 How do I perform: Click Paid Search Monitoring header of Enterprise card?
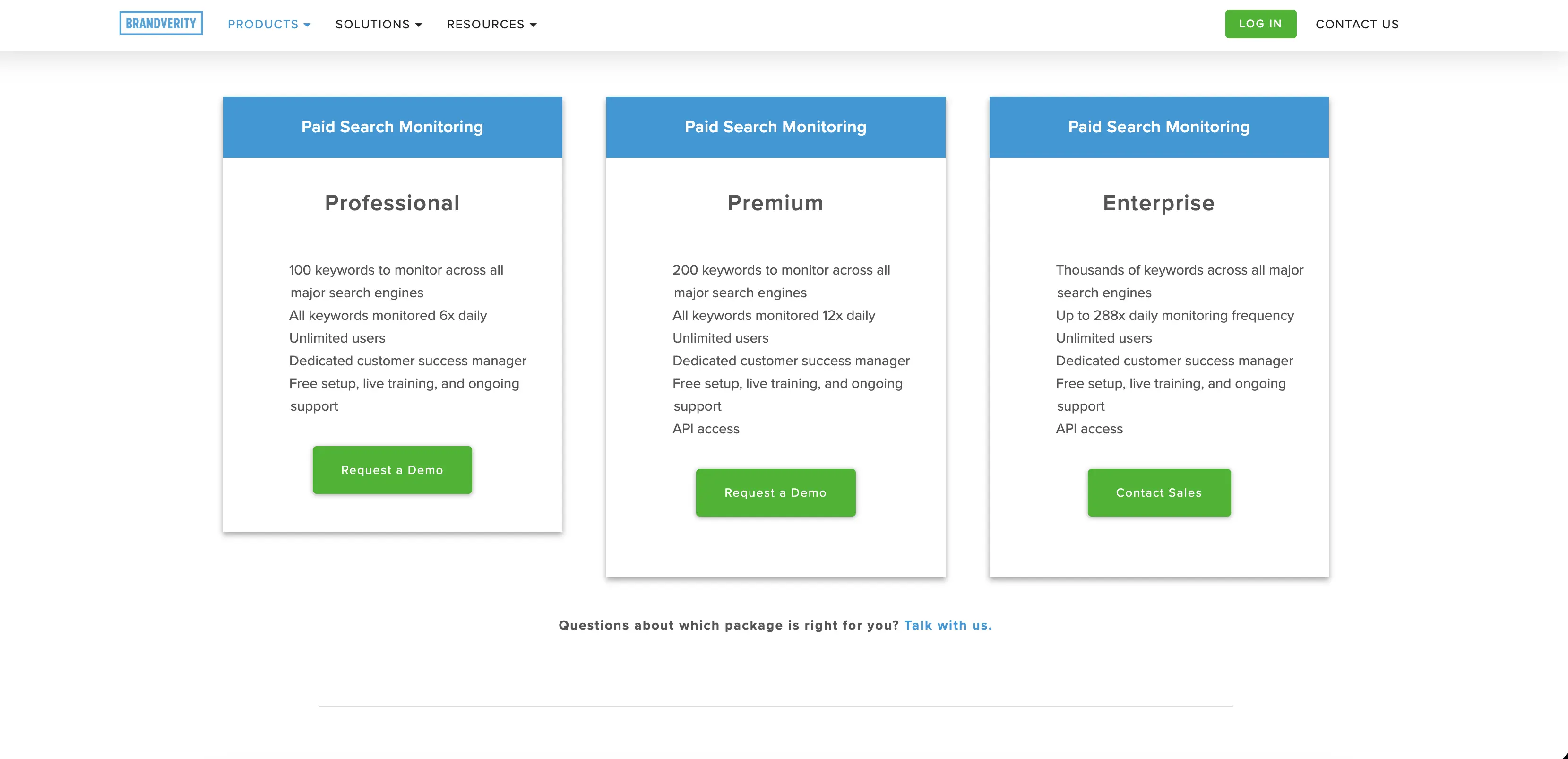1159,127
